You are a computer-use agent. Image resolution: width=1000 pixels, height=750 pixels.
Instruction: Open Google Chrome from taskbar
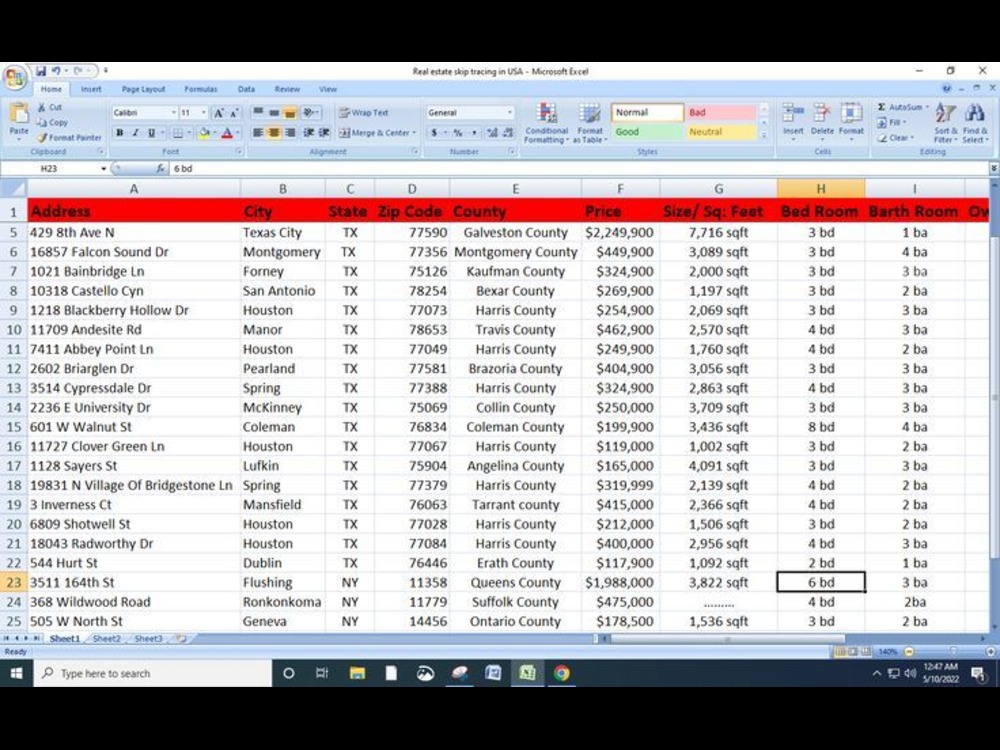click(x=561, y=673)
